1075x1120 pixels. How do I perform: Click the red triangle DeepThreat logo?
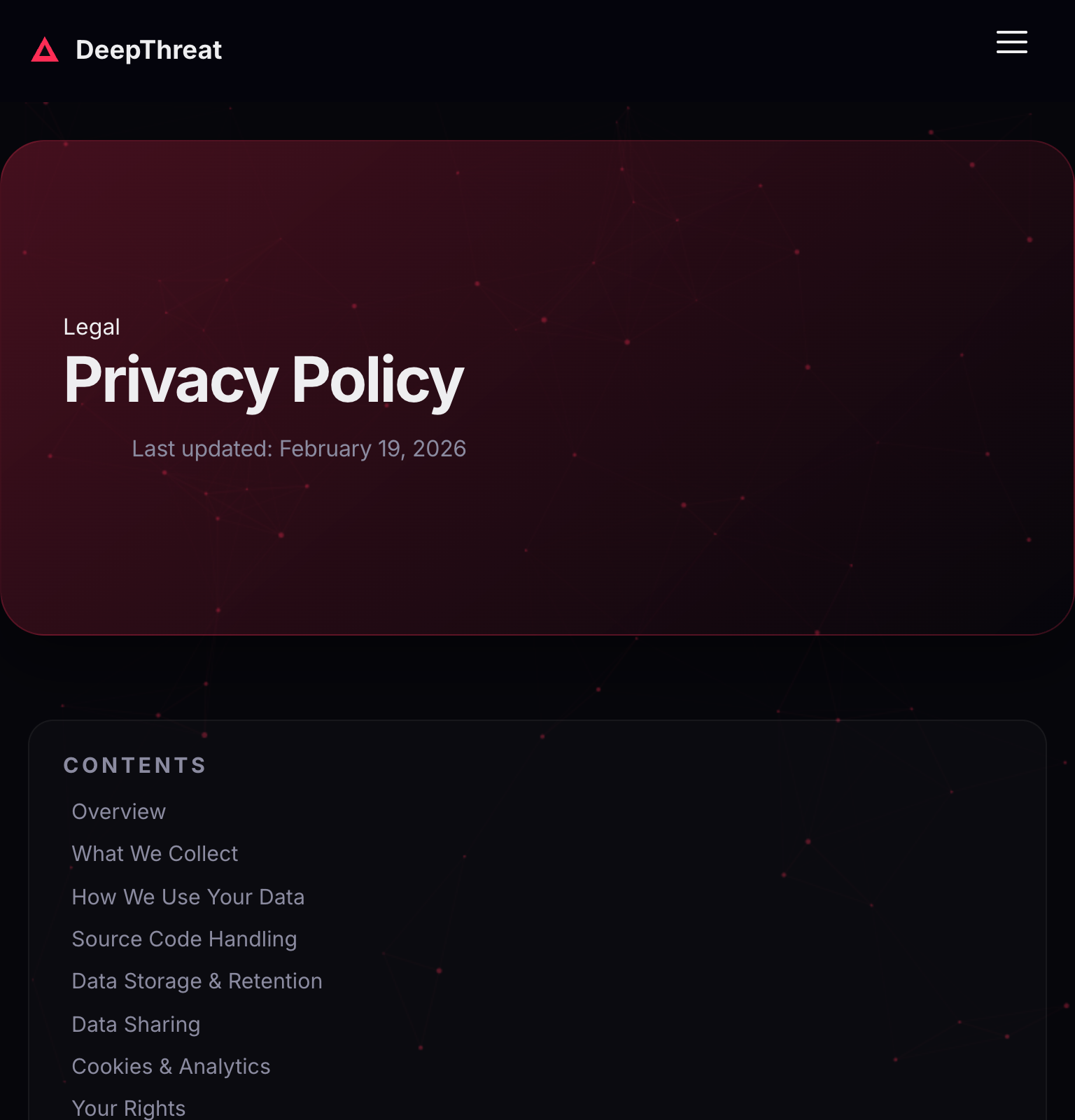(x=45, y=50)
